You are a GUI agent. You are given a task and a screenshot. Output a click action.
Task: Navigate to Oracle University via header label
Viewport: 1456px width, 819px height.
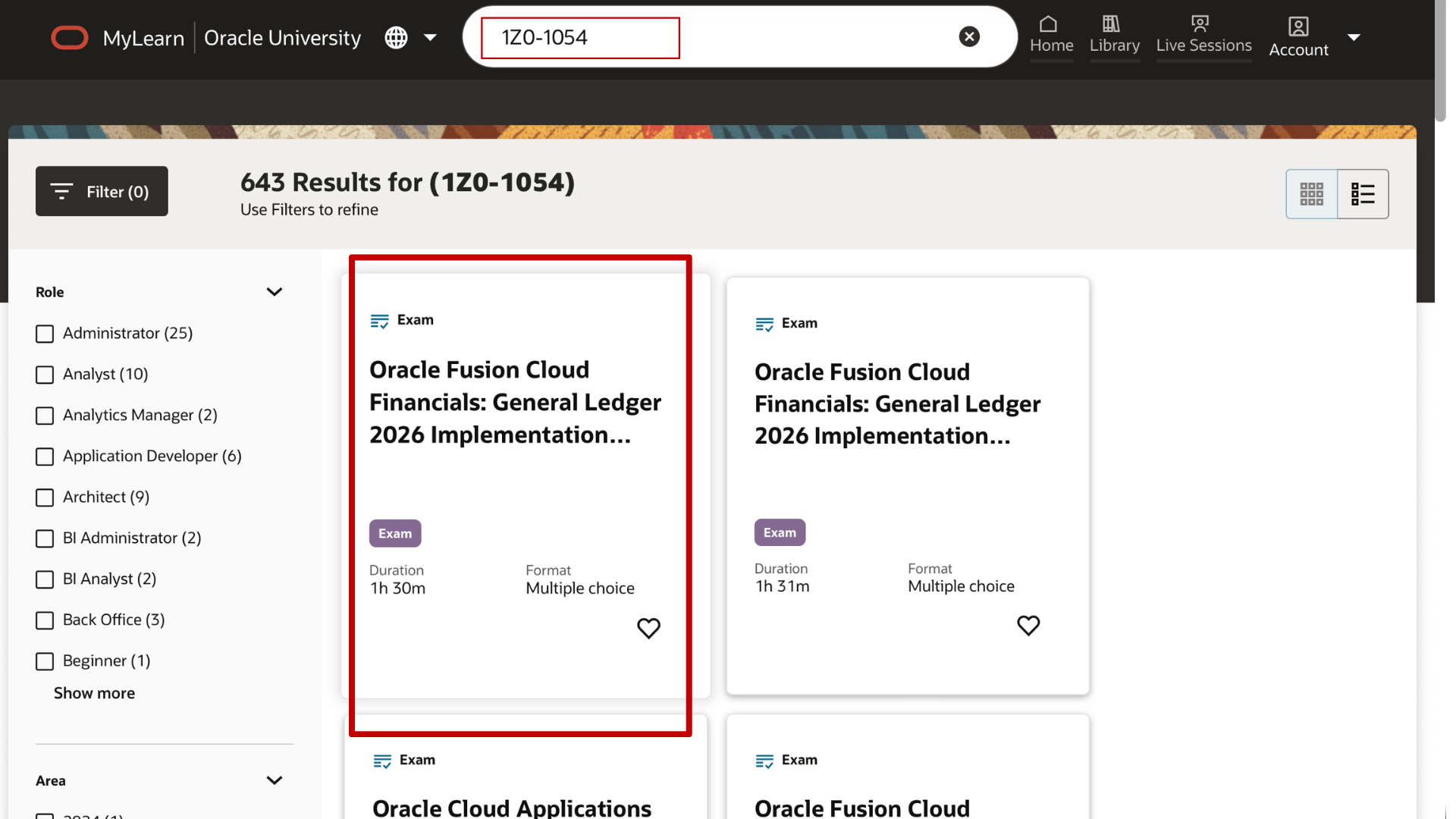[x=281, y=37]
